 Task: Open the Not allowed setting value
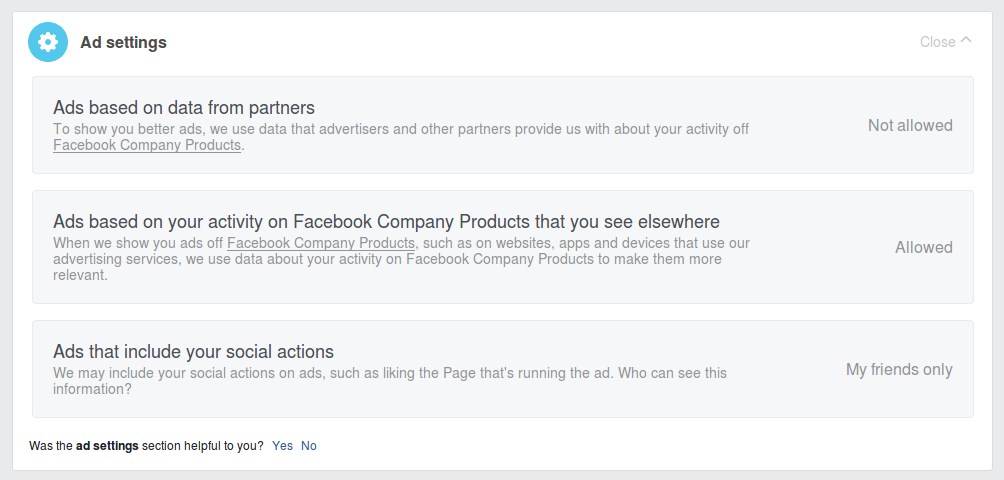[910, 125]
